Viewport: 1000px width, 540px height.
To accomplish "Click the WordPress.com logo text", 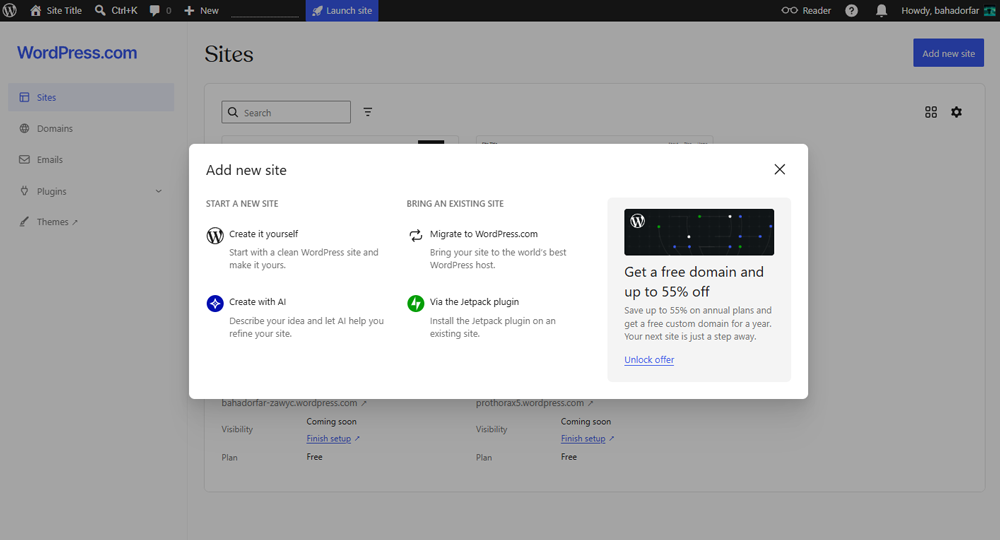I will click(x=77, y=52).
